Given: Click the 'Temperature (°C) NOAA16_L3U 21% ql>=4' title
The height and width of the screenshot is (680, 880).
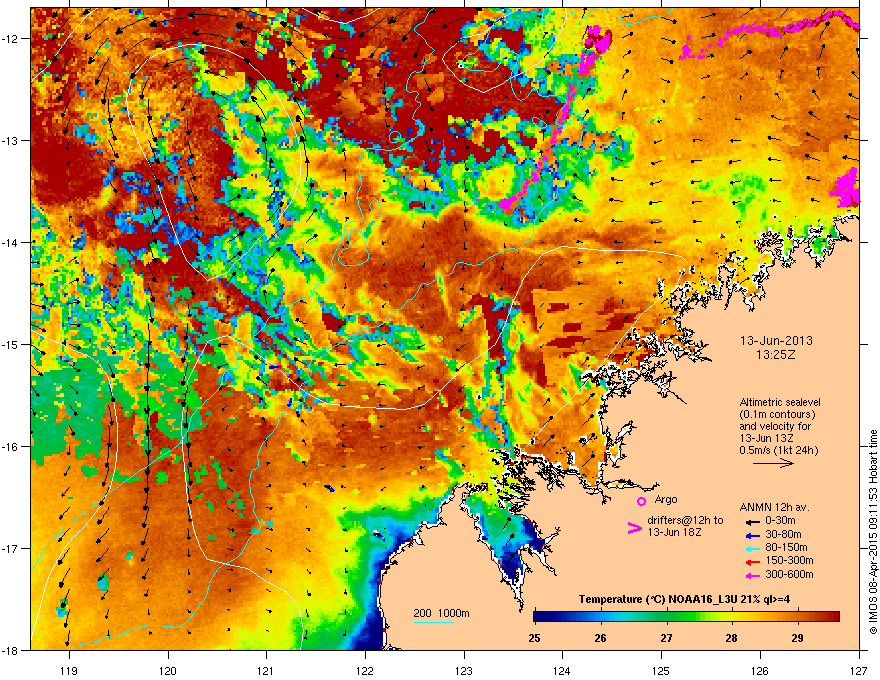Looking at the screenshot, I should (x=684, y=600).
